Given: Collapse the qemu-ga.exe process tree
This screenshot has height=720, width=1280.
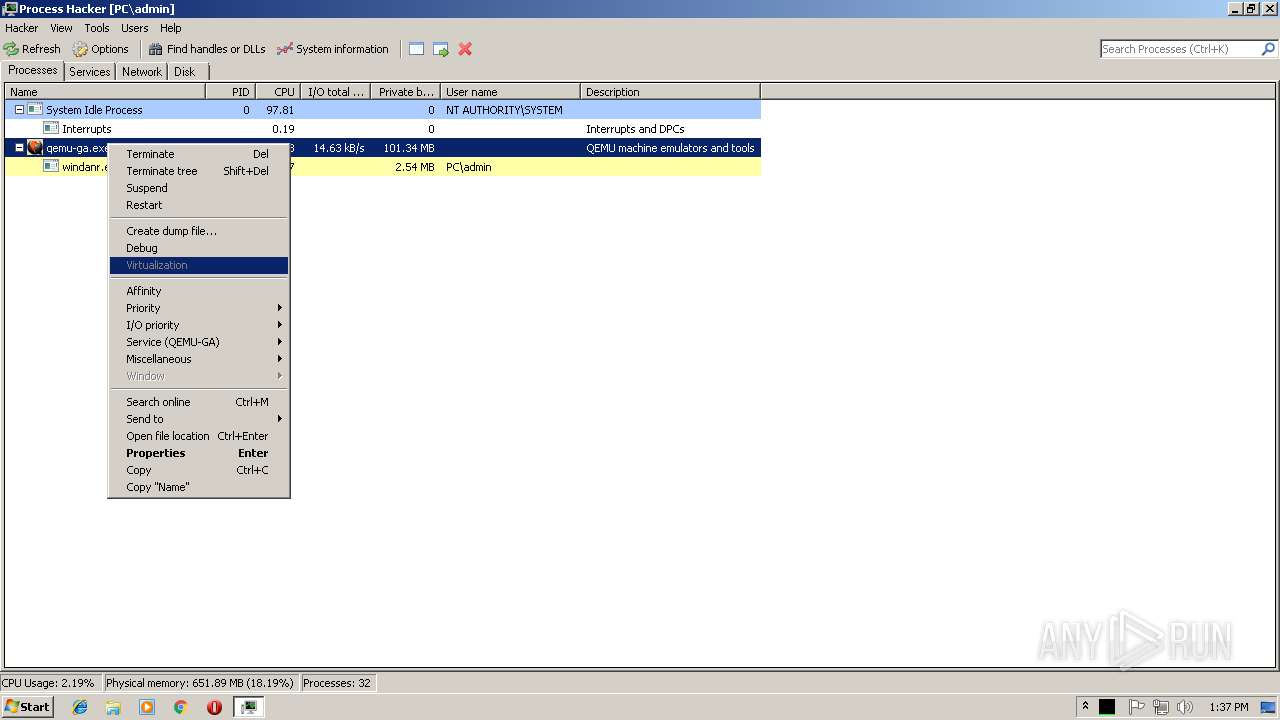Looking at the screenshot, I should pos(19,148).
